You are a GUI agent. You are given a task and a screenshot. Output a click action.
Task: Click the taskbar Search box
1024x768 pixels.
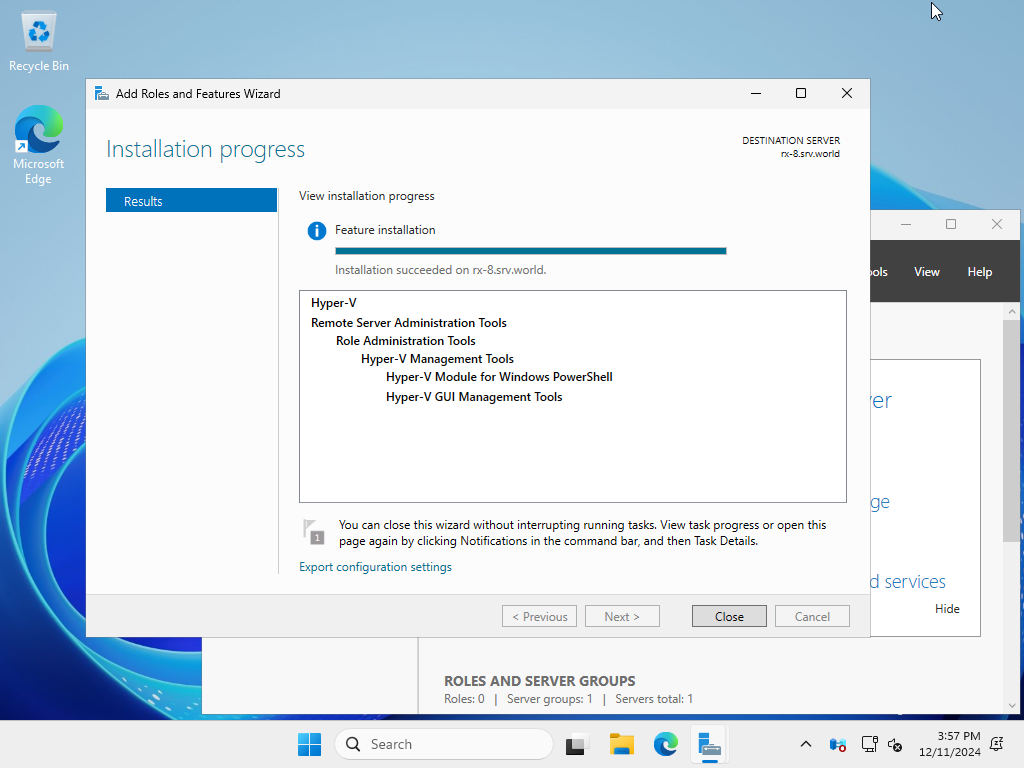pyautogui.click(x=444, y=744)
